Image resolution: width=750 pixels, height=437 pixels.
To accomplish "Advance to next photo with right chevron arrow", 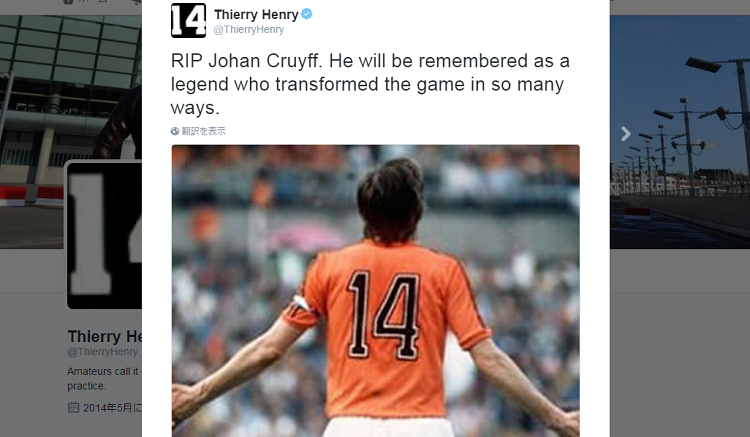I will click(x=626, y=134).
